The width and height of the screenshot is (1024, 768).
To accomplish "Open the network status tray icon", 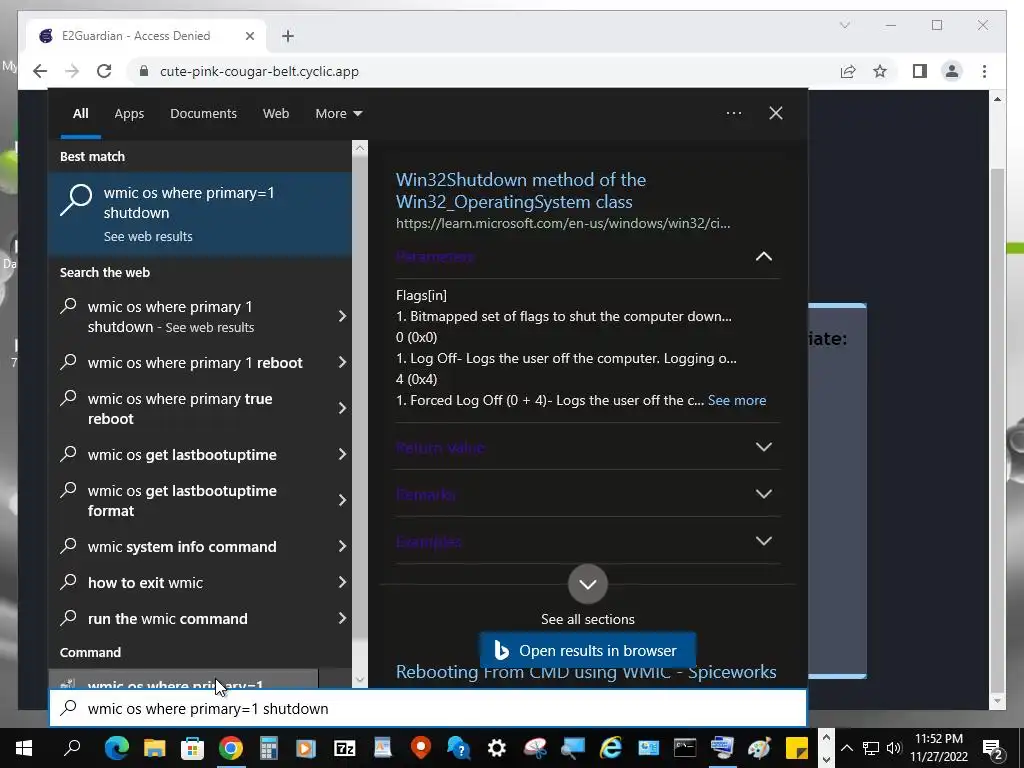I will pyautogui.click(x=871, y=748).
